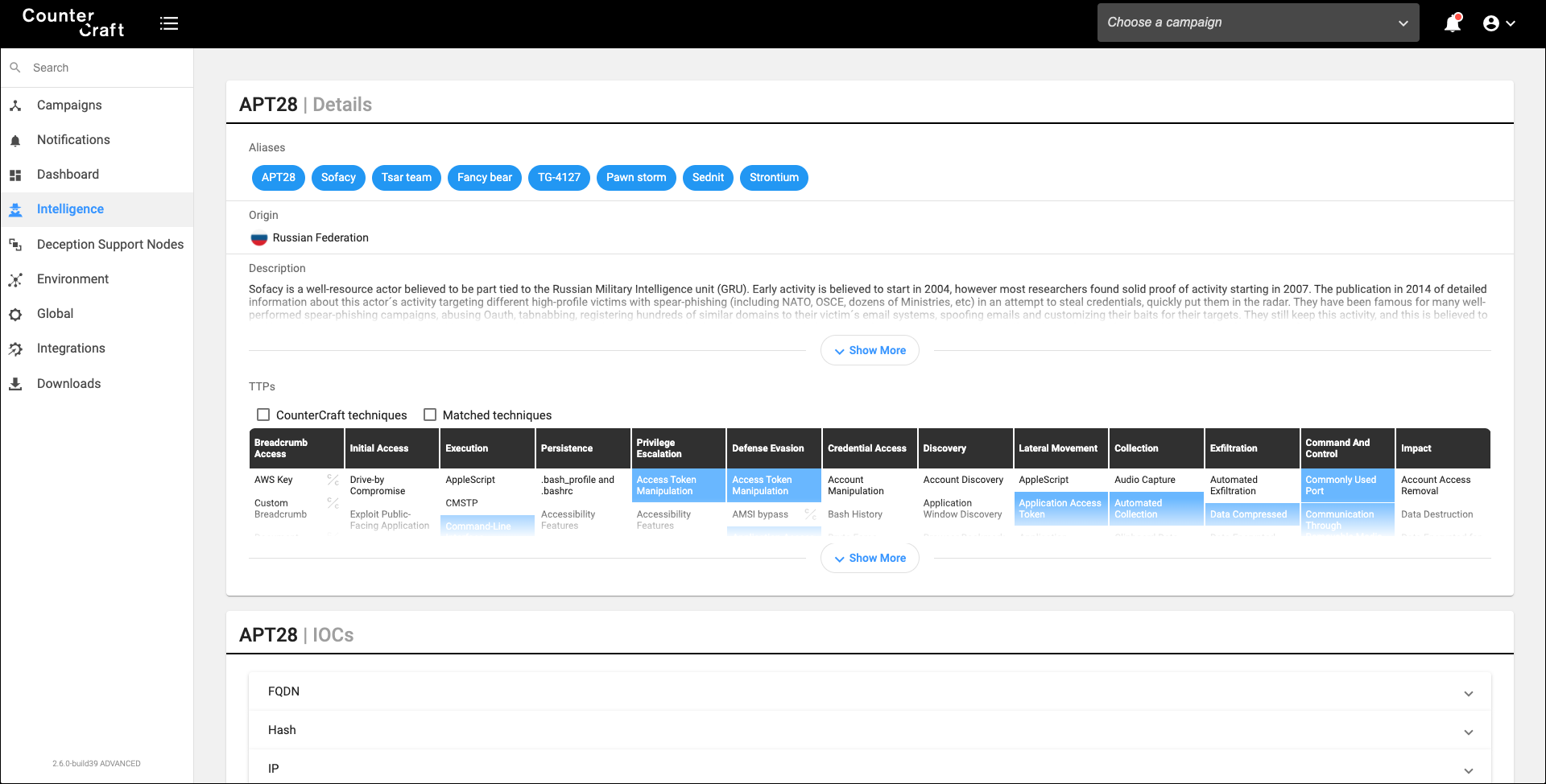Image resolution: width=1546 pixels, height=784 pixels.
Task: Select the Data Compressed technique
Action: coord(1251,514)
